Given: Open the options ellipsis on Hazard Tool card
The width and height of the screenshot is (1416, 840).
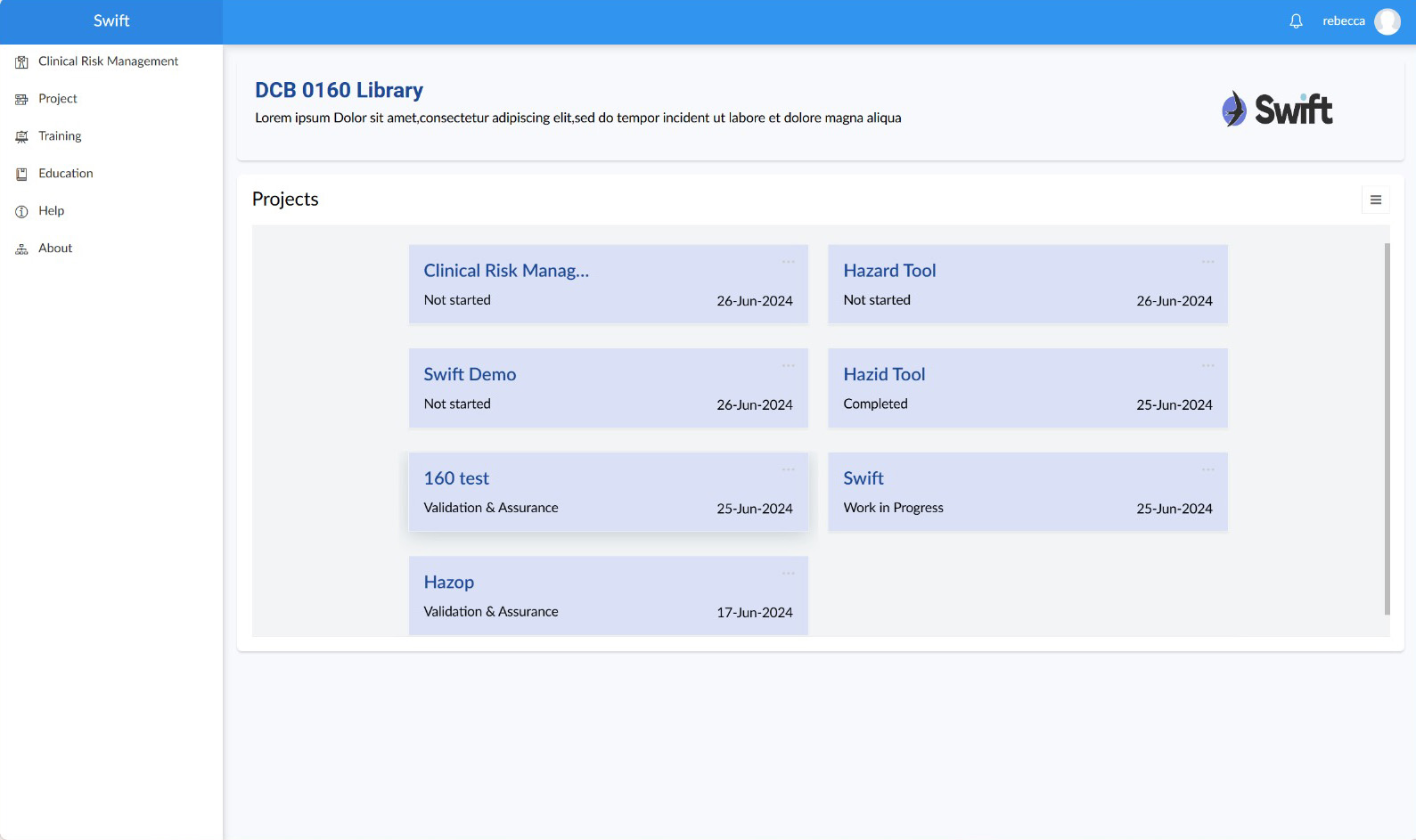Looking at the screenshot, I should tap(1207, 262).
